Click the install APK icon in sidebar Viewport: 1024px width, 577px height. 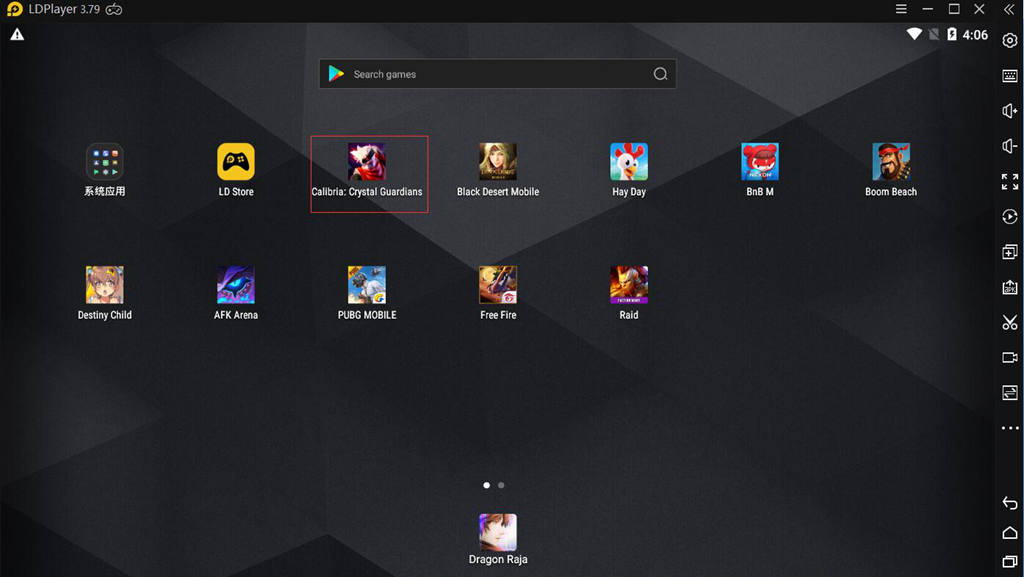[1010, 287]
